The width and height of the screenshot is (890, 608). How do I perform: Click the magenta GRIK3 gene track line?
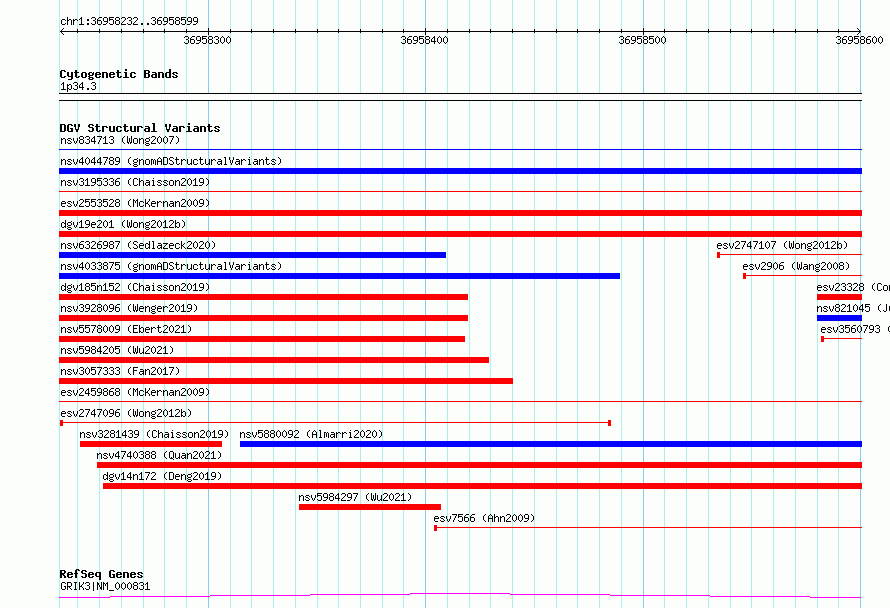(460, 596)
